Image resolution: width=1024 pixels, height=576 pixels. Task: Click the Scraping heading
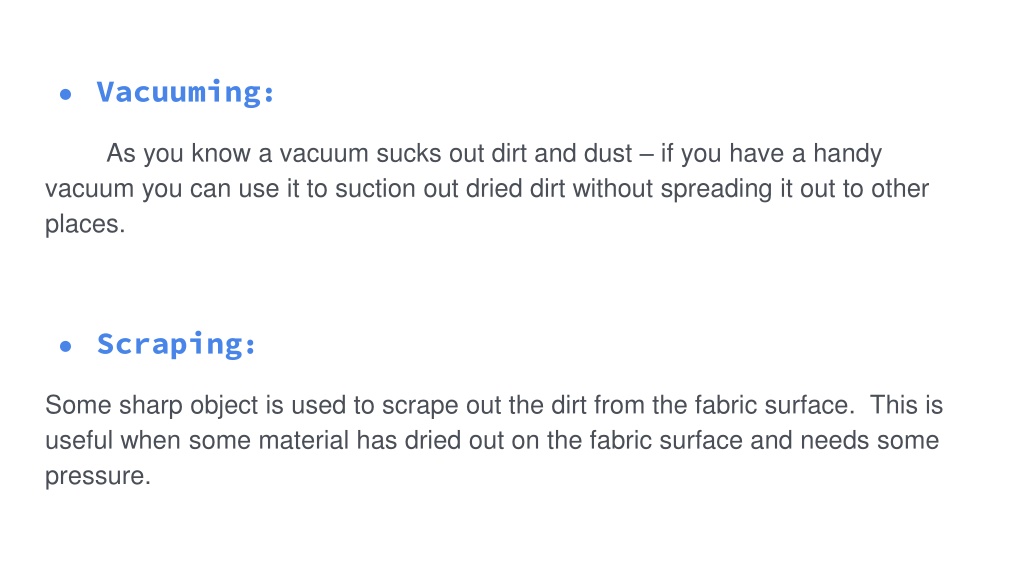176,344
